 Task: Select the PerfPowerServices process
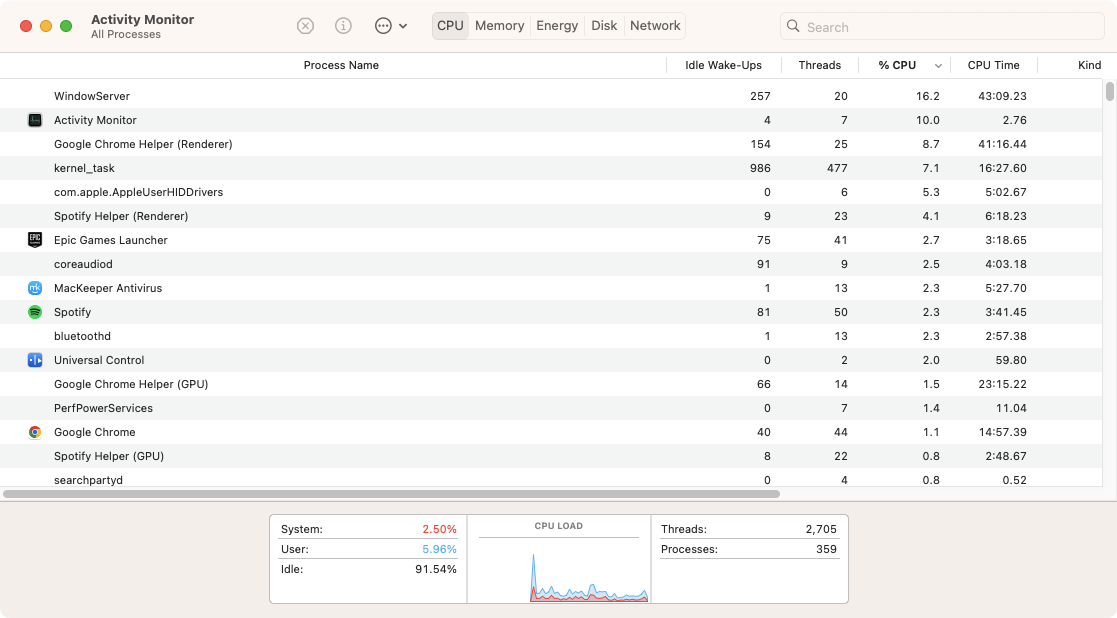(103, 409)
